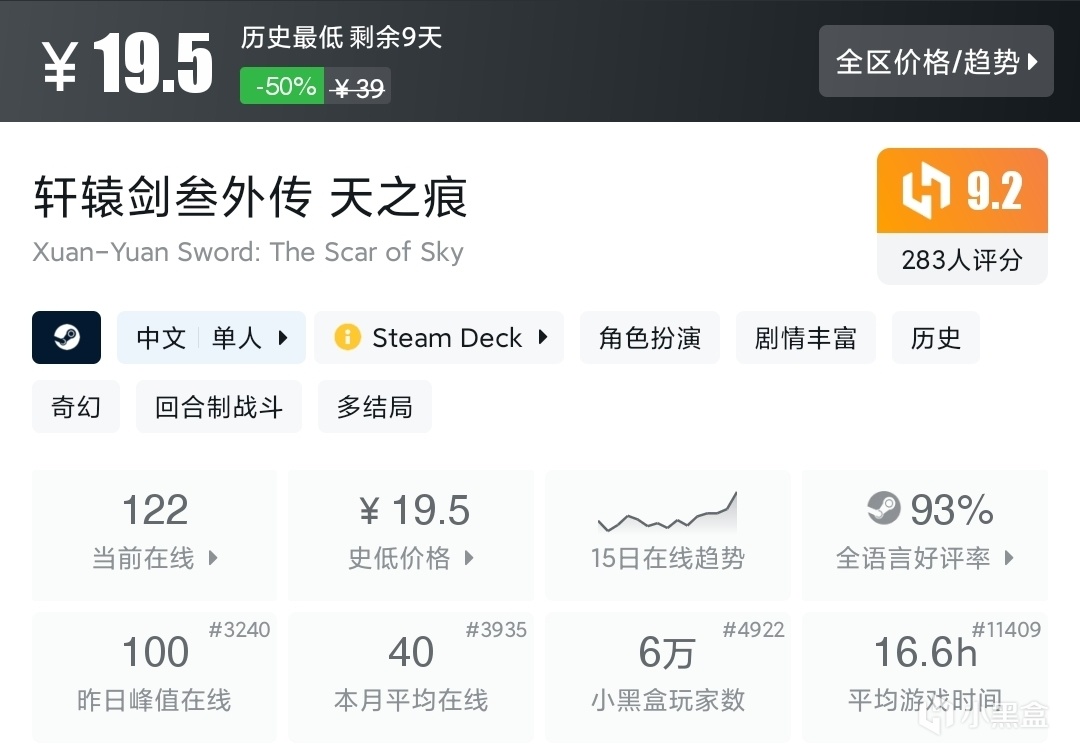Click the Xiaoheihe score logo icon
Viewport: 1080px width, 754px height.
[925, 191]
